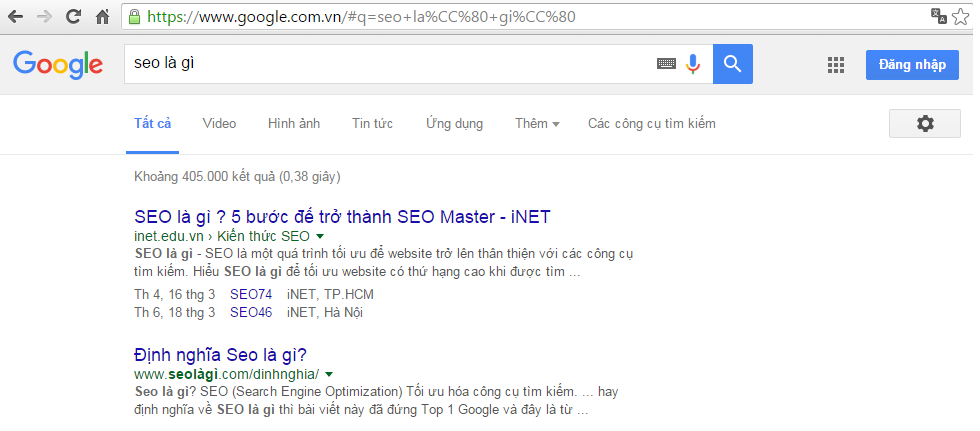The image size is (980, 431).
Task: Click the translate page icon in the address bar
Action: (x=938, y=16)
